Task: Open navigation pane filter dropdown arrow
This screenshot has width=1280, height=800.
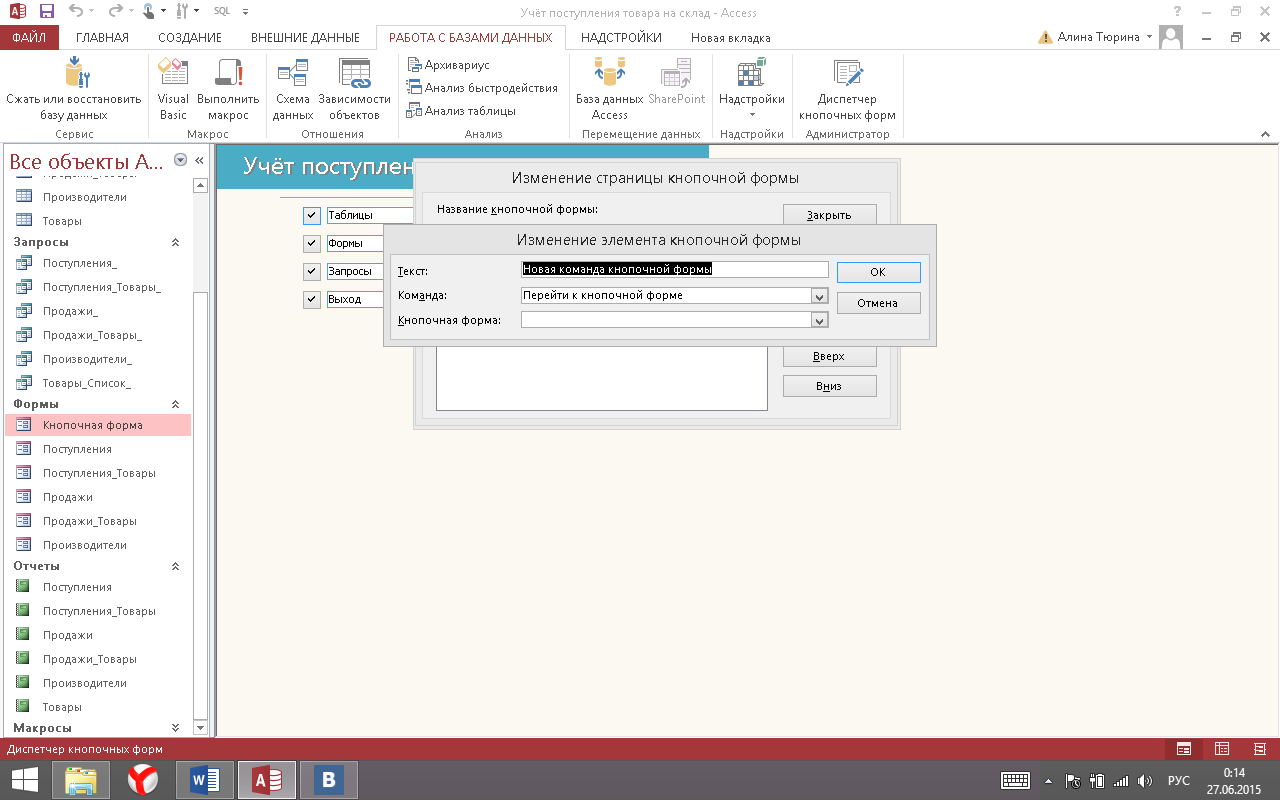Action: tap(181, 160)
